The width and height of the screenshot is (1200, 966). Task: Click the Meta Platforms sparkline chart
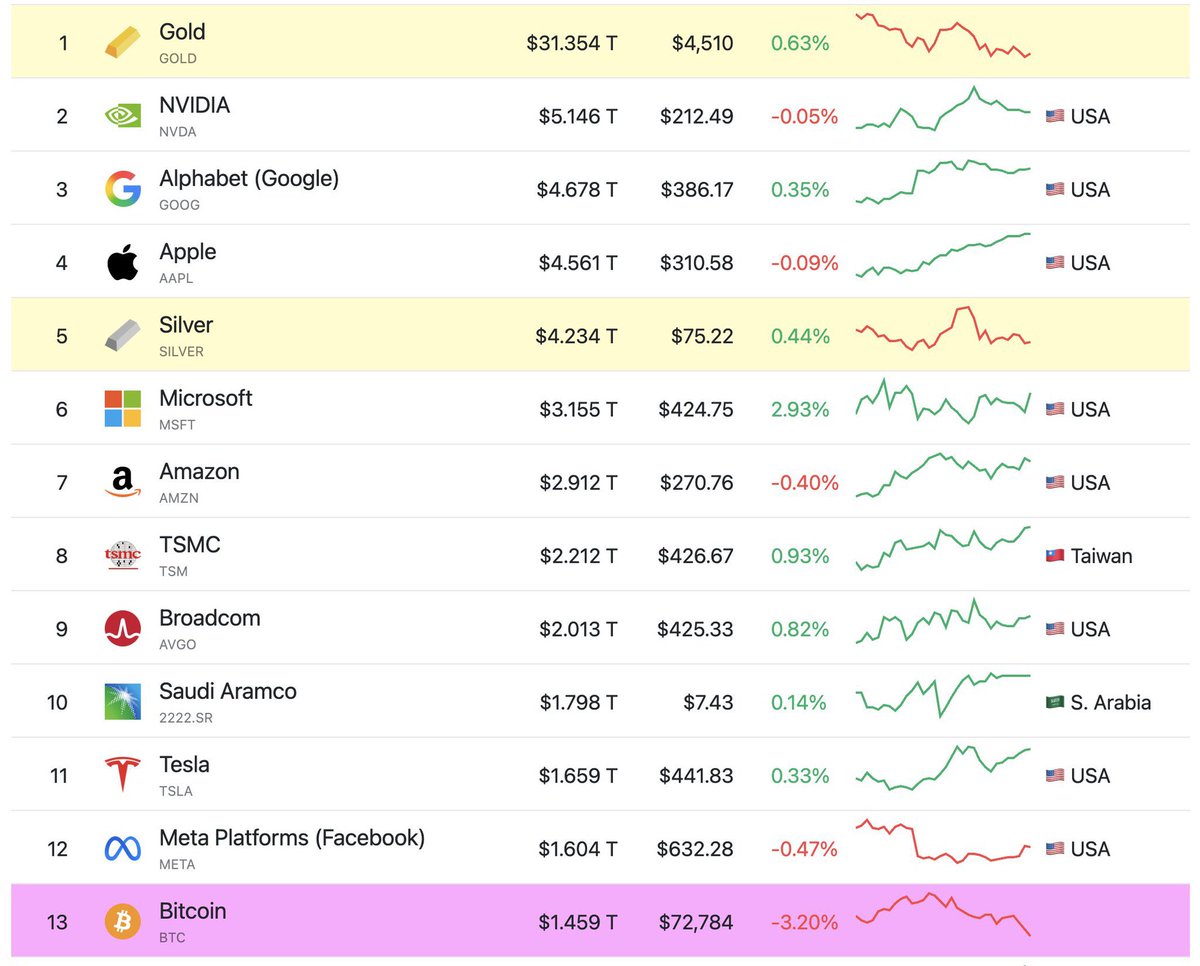(943, 842)
